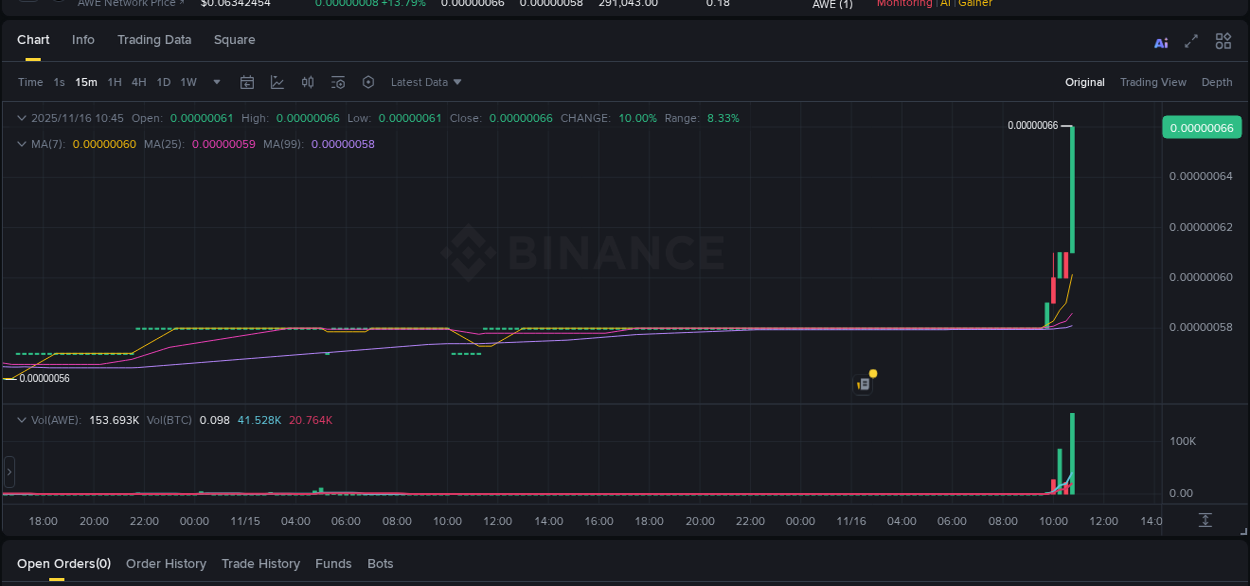Collapse the Vol indicator row chevron
This screenshot has height=586, width=1250.
[x=22, y=420]
